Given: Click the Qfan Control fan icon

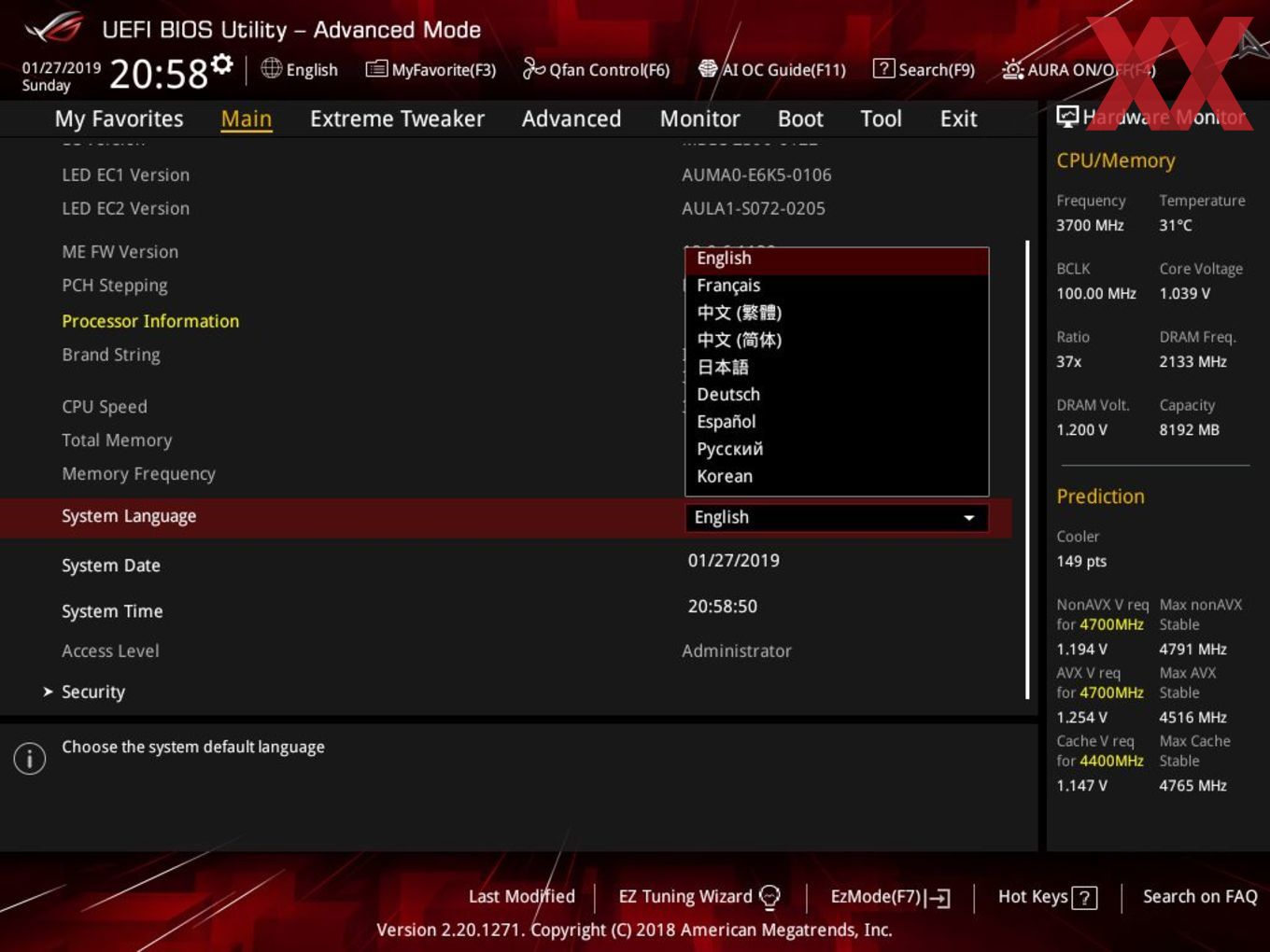Looking at the screenshot, I should coord(533,68).
